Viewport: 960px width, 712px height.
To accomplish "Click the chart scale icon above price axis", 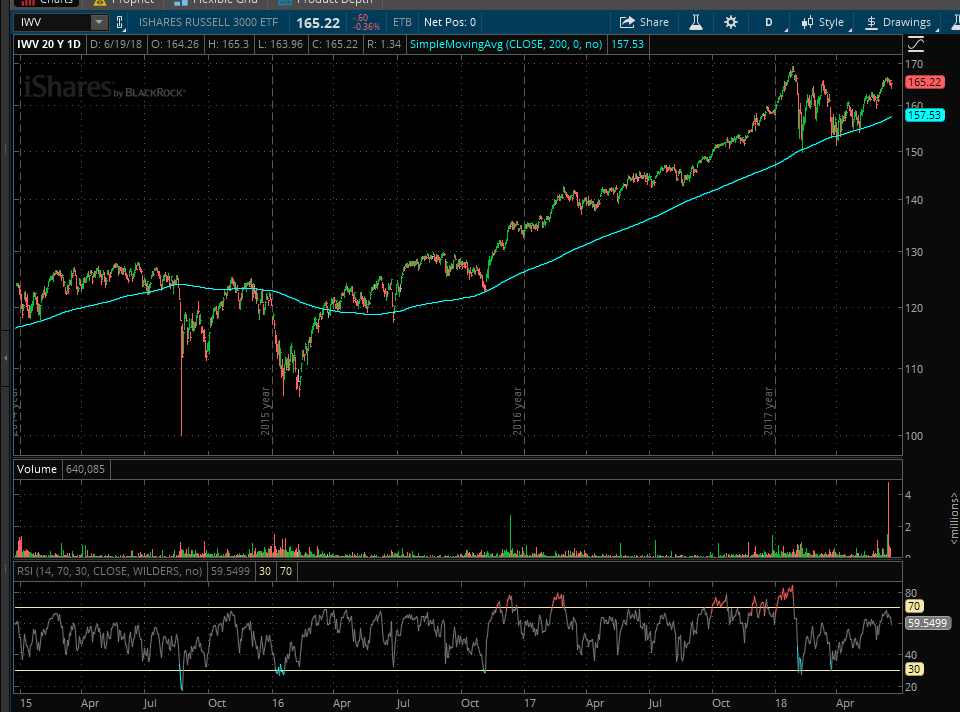I will [x=916, y=44].
